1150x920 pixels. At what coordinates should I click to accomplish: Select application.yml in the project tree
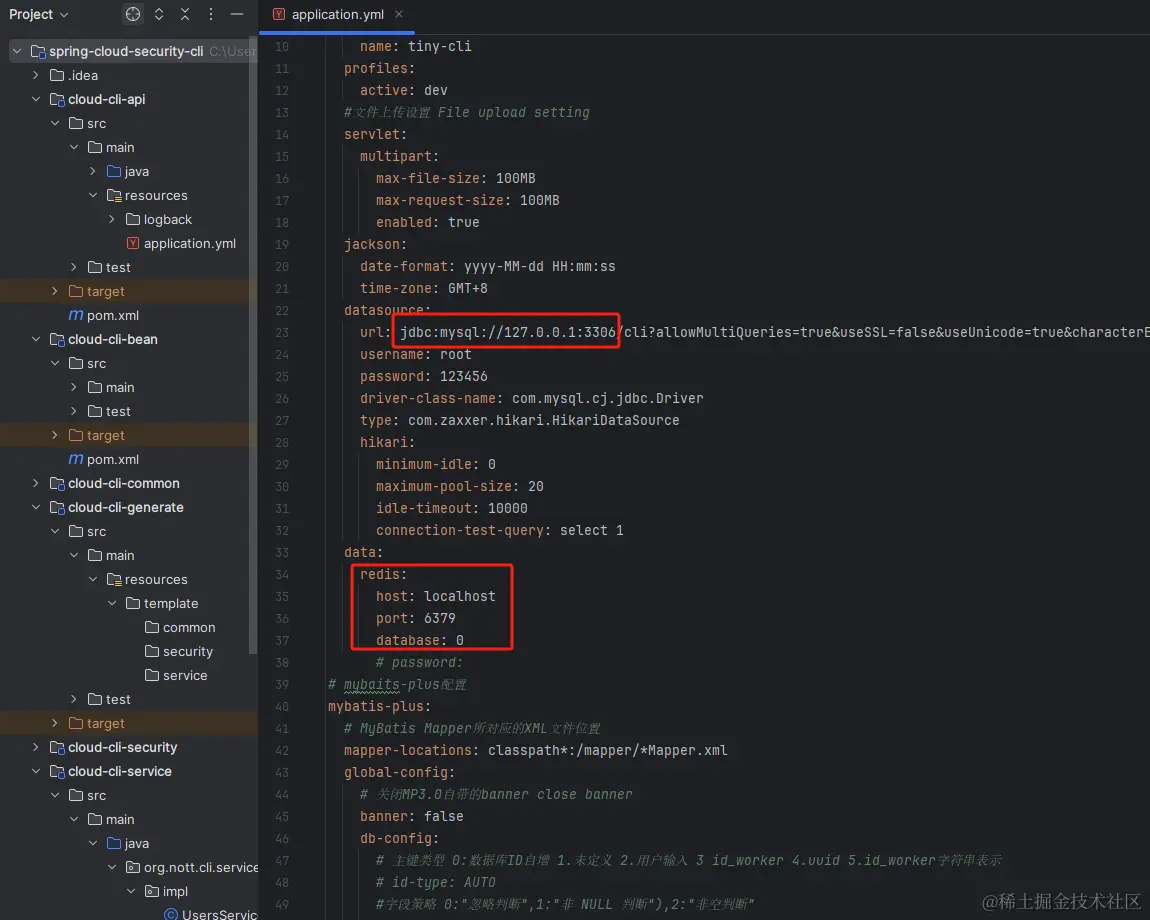click(189, 243)
